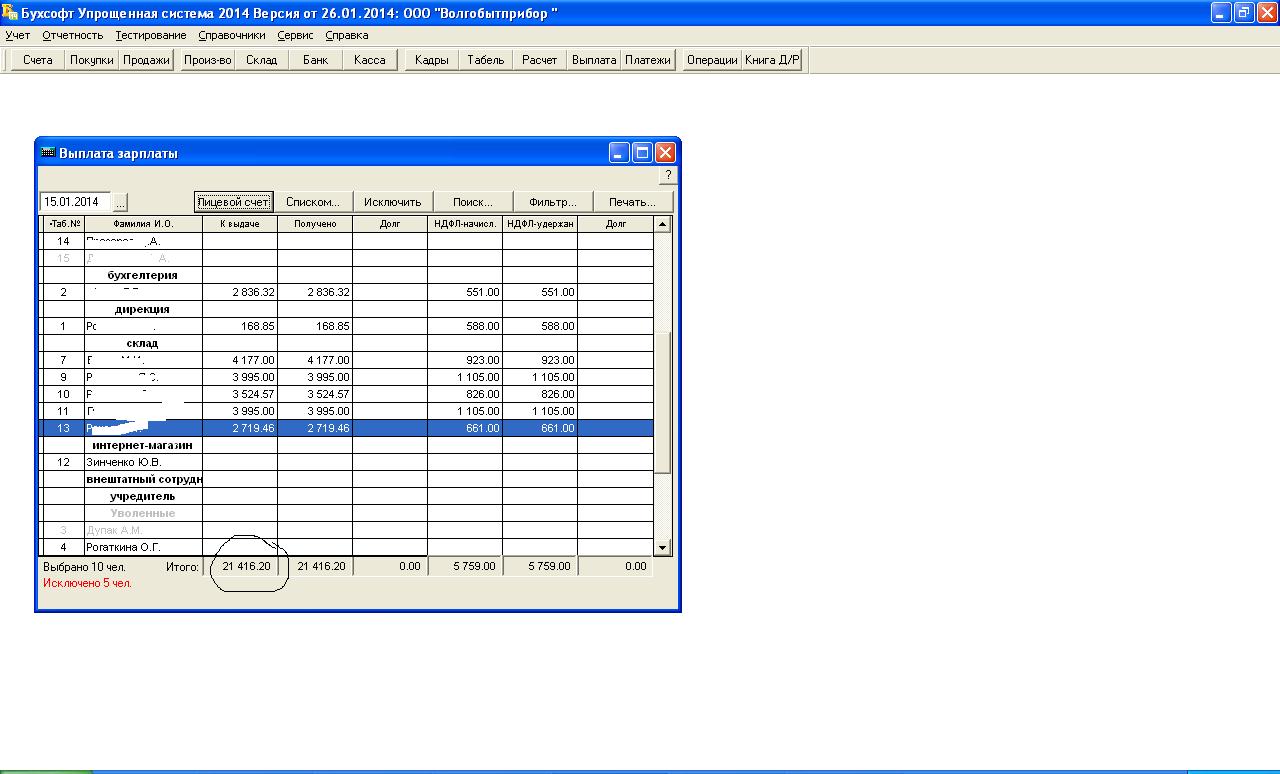Open the Кадры toolbar section
1280x774 pixels.
[x=431, y=60]
